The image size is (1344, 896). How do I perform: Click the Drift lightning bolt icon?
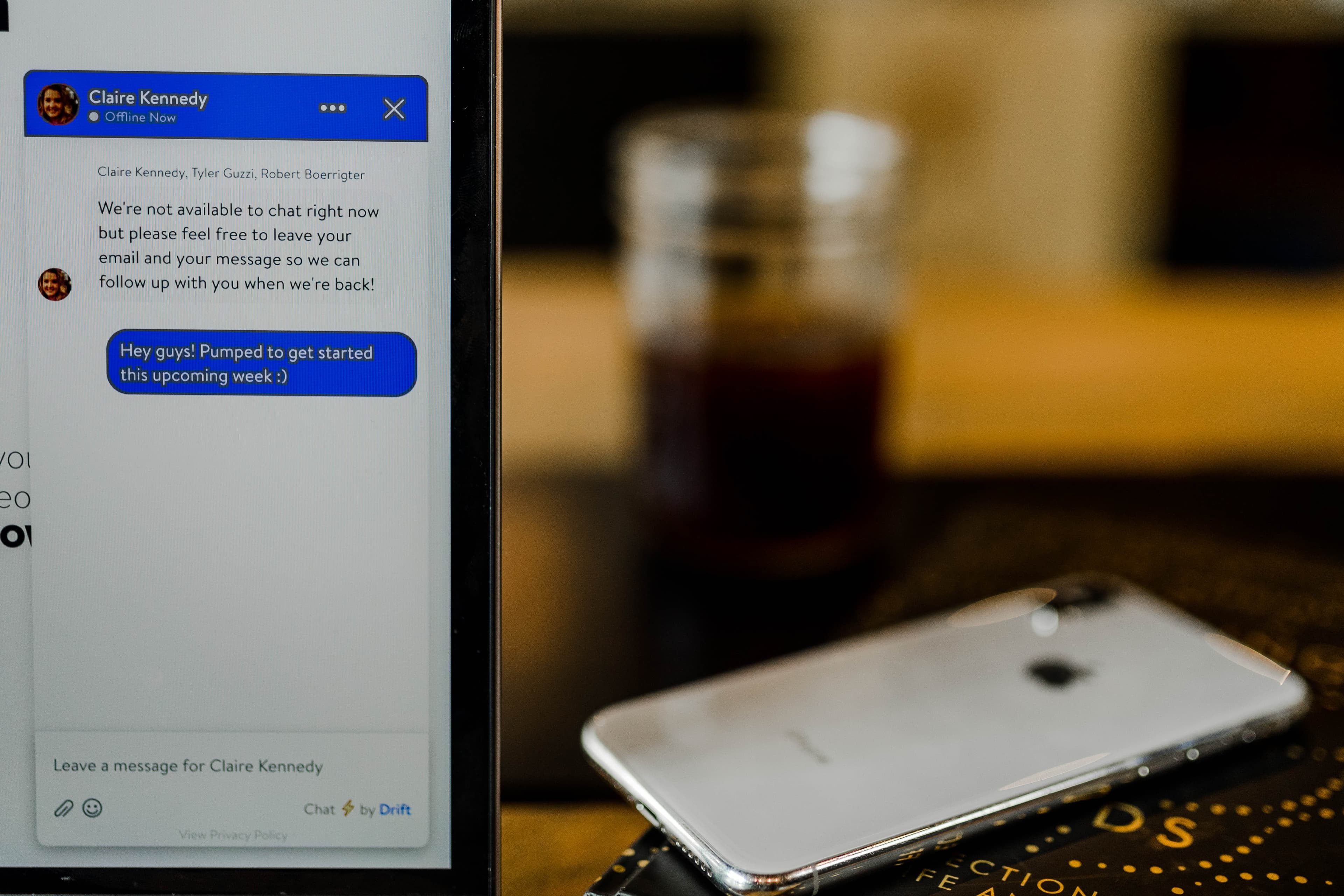coord(347,807)
